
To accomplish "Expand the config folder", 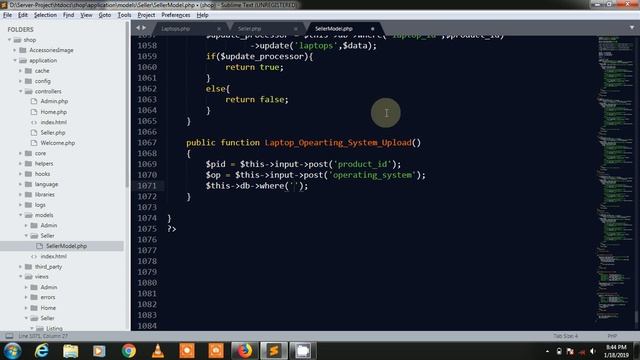I will pyautogui.click(x=20, y=81).
